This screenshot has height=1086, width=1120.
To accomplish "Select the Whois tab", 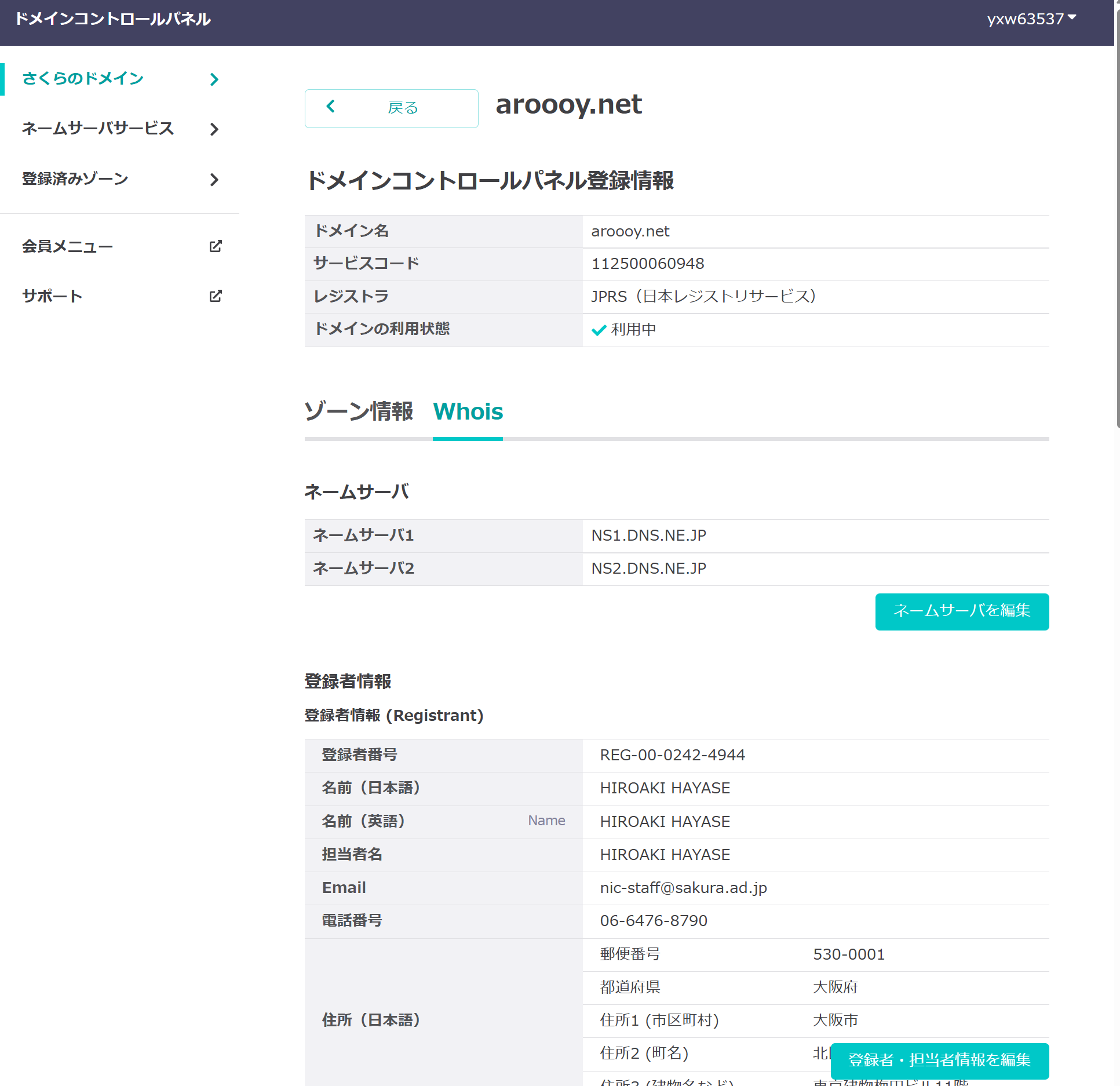I will pyautogui.click(x=468, y=411).
